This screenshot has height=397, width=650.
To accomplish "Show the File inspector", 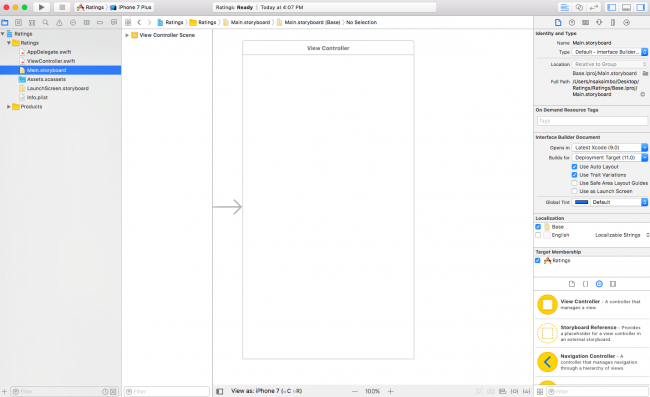I will coord(558,22).
